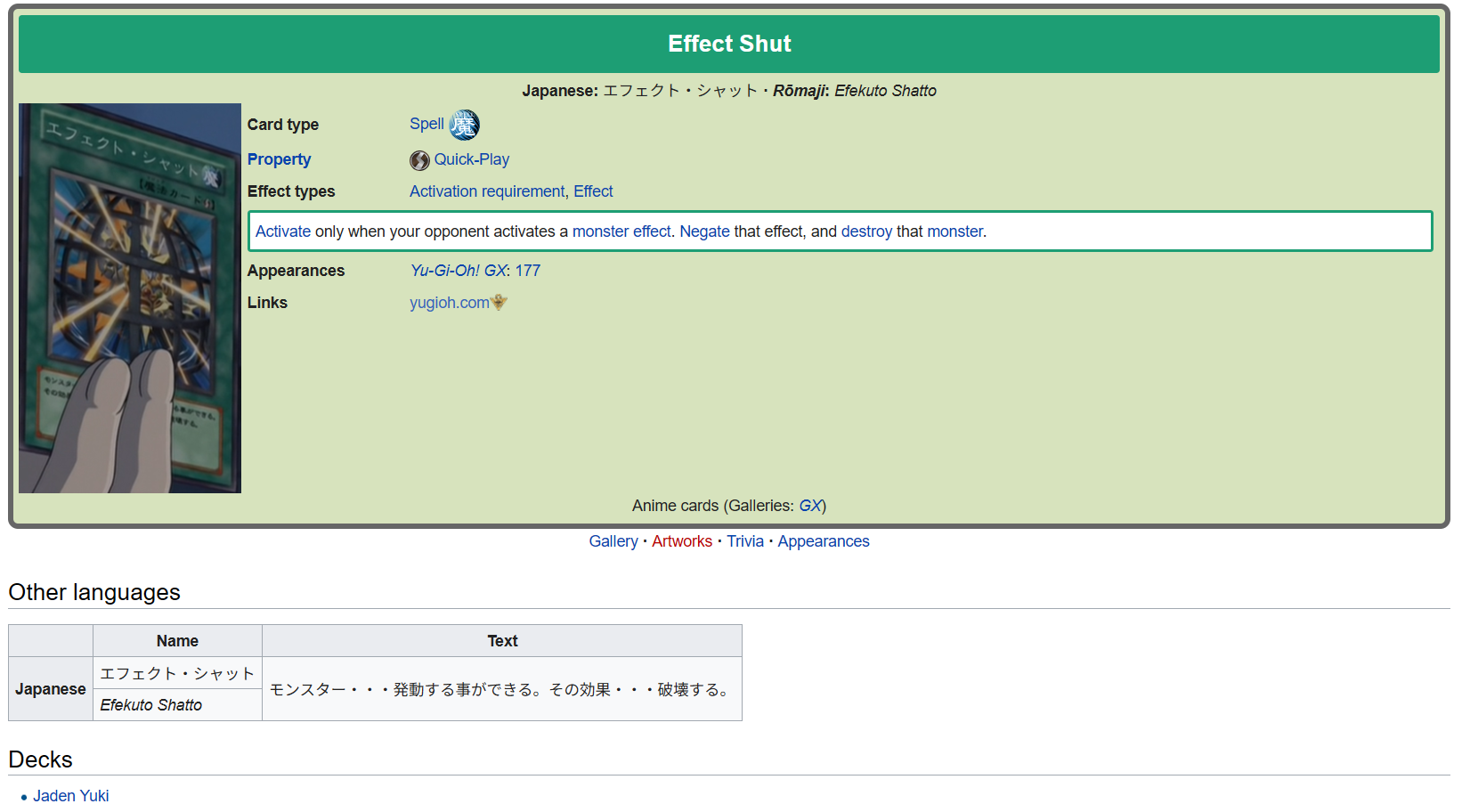Open the Spell card type link
The height and width of the screenshot is (812, 1462).
[426, 124]
